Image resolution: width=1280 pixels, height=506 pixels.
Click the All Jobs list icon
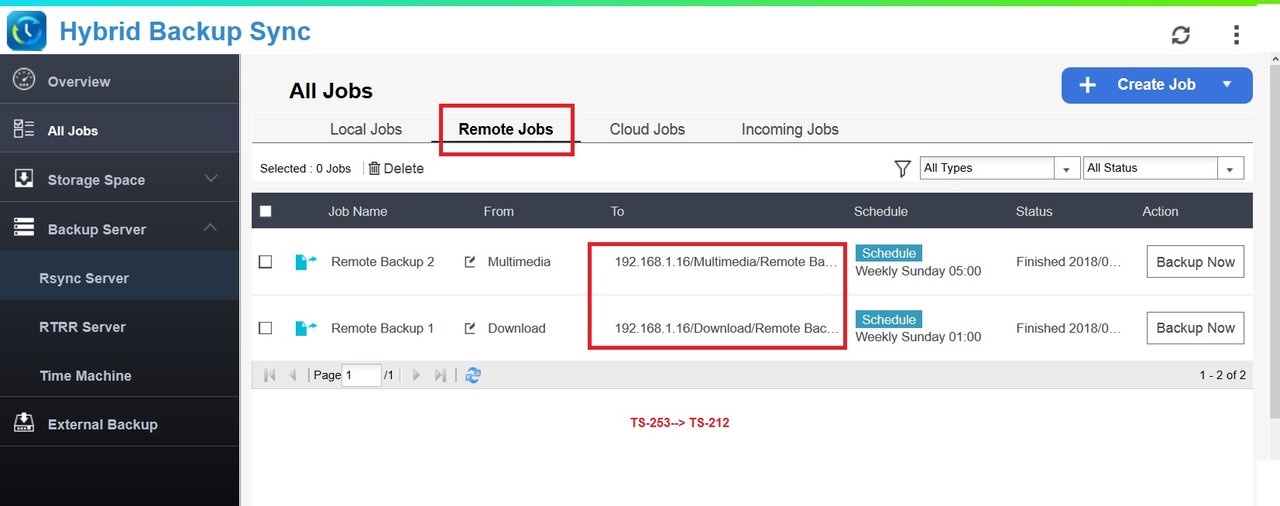[24, 130]
